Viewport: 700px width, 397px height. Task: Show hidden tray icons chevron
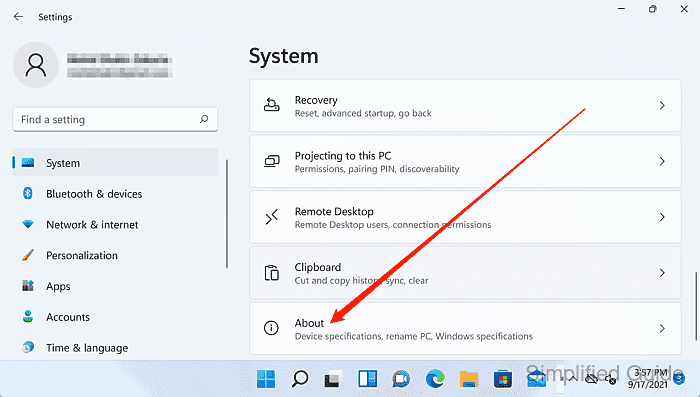[572, 379]
